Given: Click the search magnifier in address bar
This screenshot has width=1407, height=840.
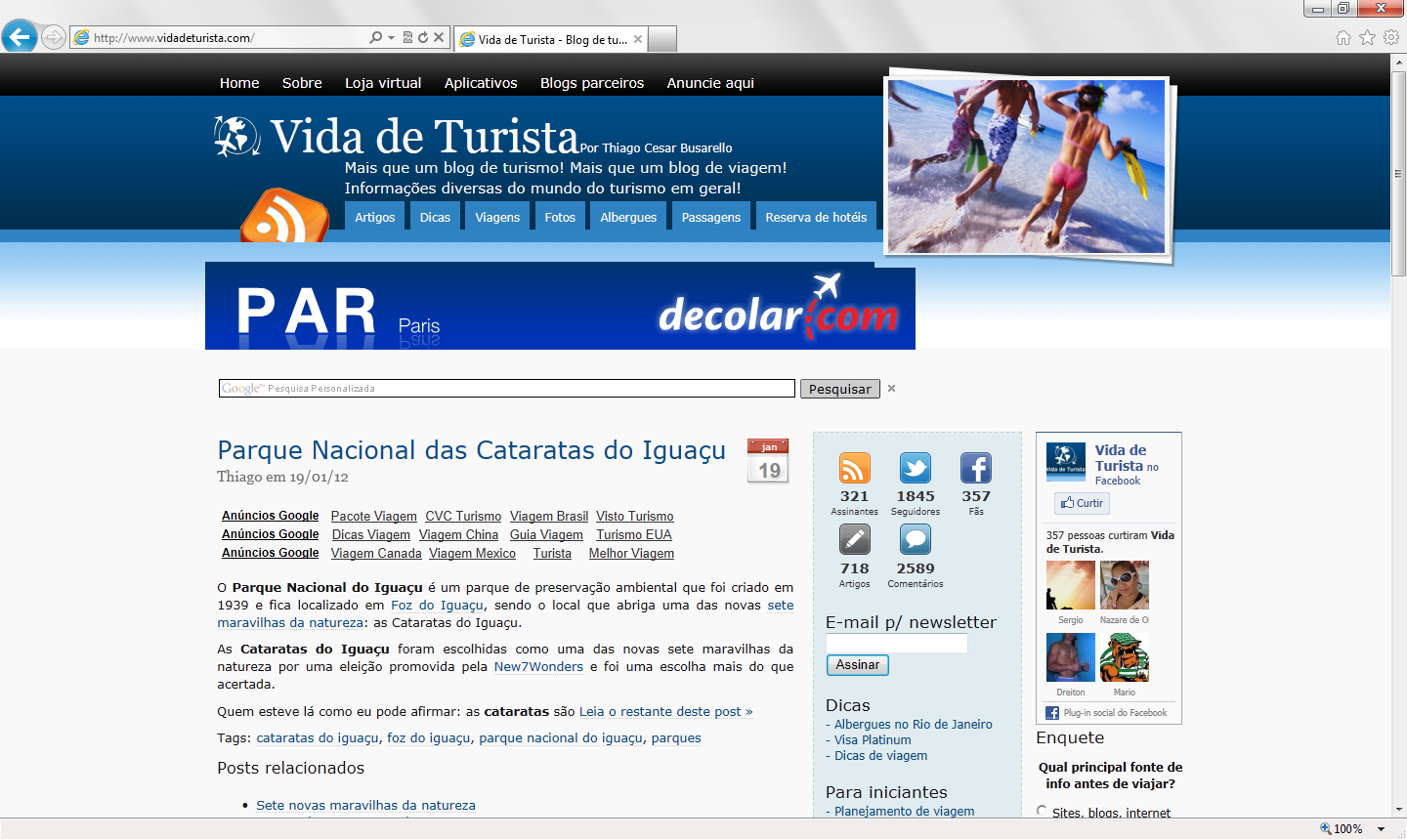Looking at the screenshot, I should coord(376,37).
